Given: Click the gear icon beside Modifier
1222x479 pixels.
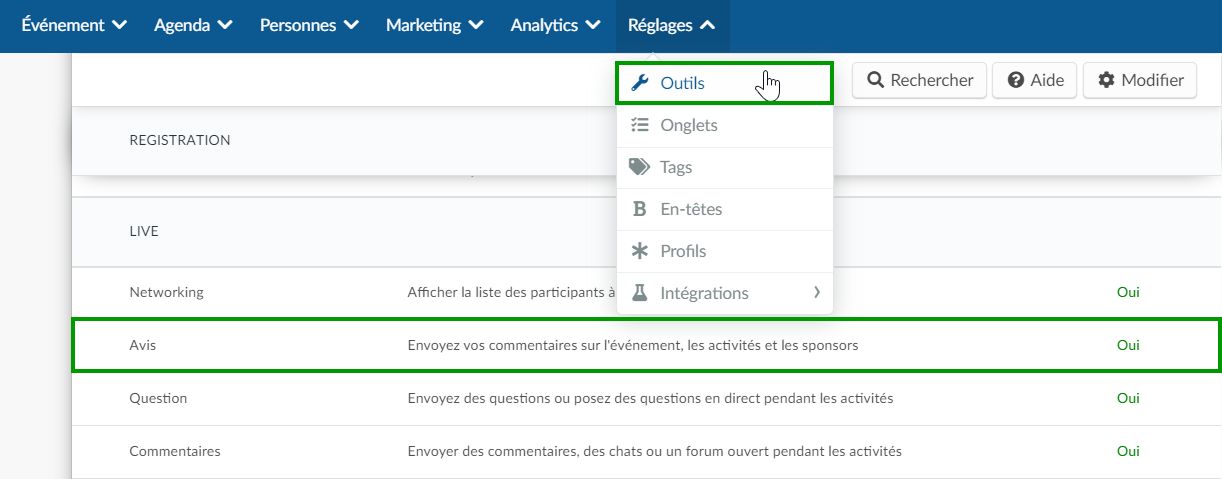Looking at the screenshot, I should (1106, 81).
